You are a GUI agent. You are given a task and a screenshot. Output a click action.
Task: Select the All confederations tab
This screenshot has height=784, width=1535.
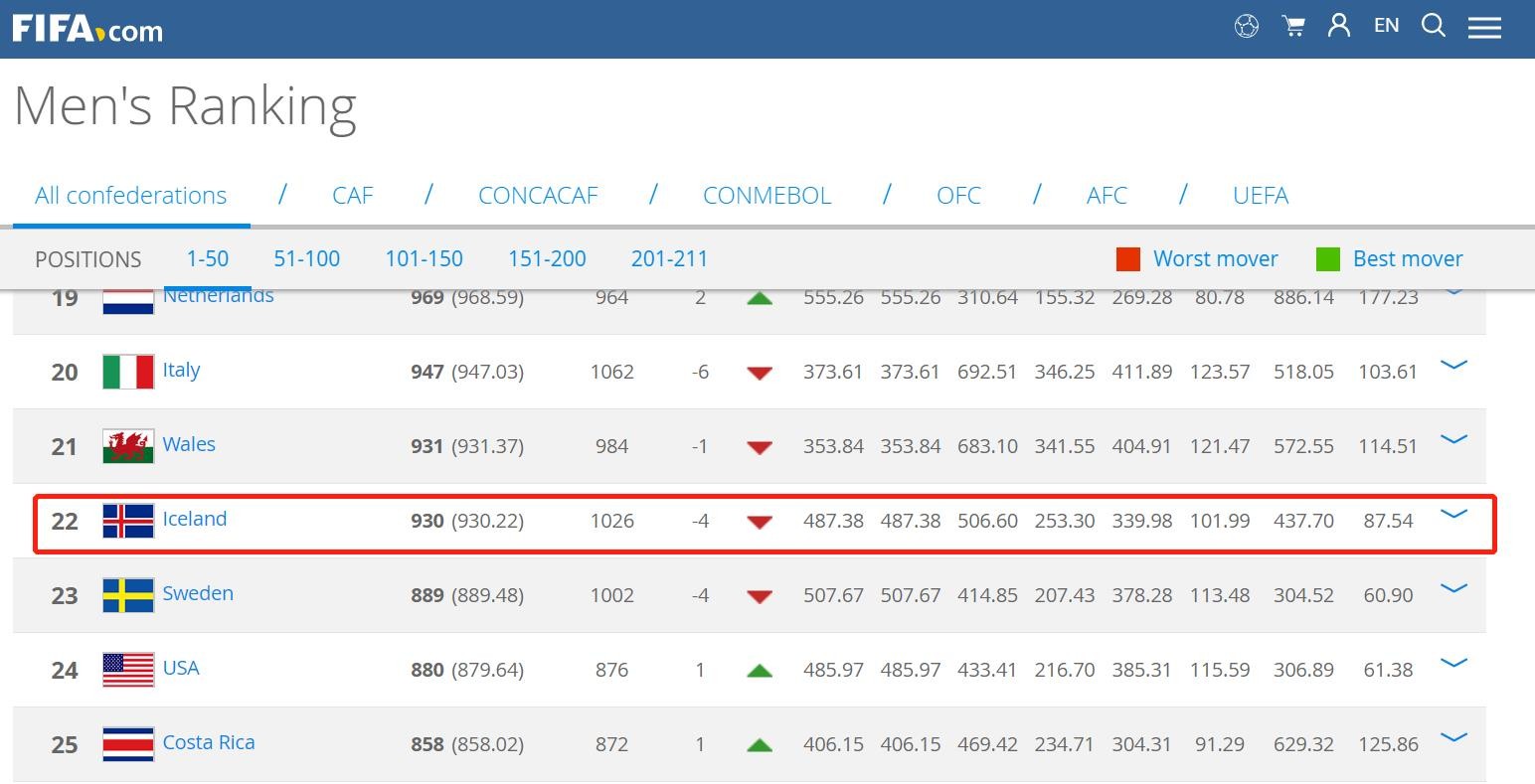pyautogui.click(x=130, y=195)
